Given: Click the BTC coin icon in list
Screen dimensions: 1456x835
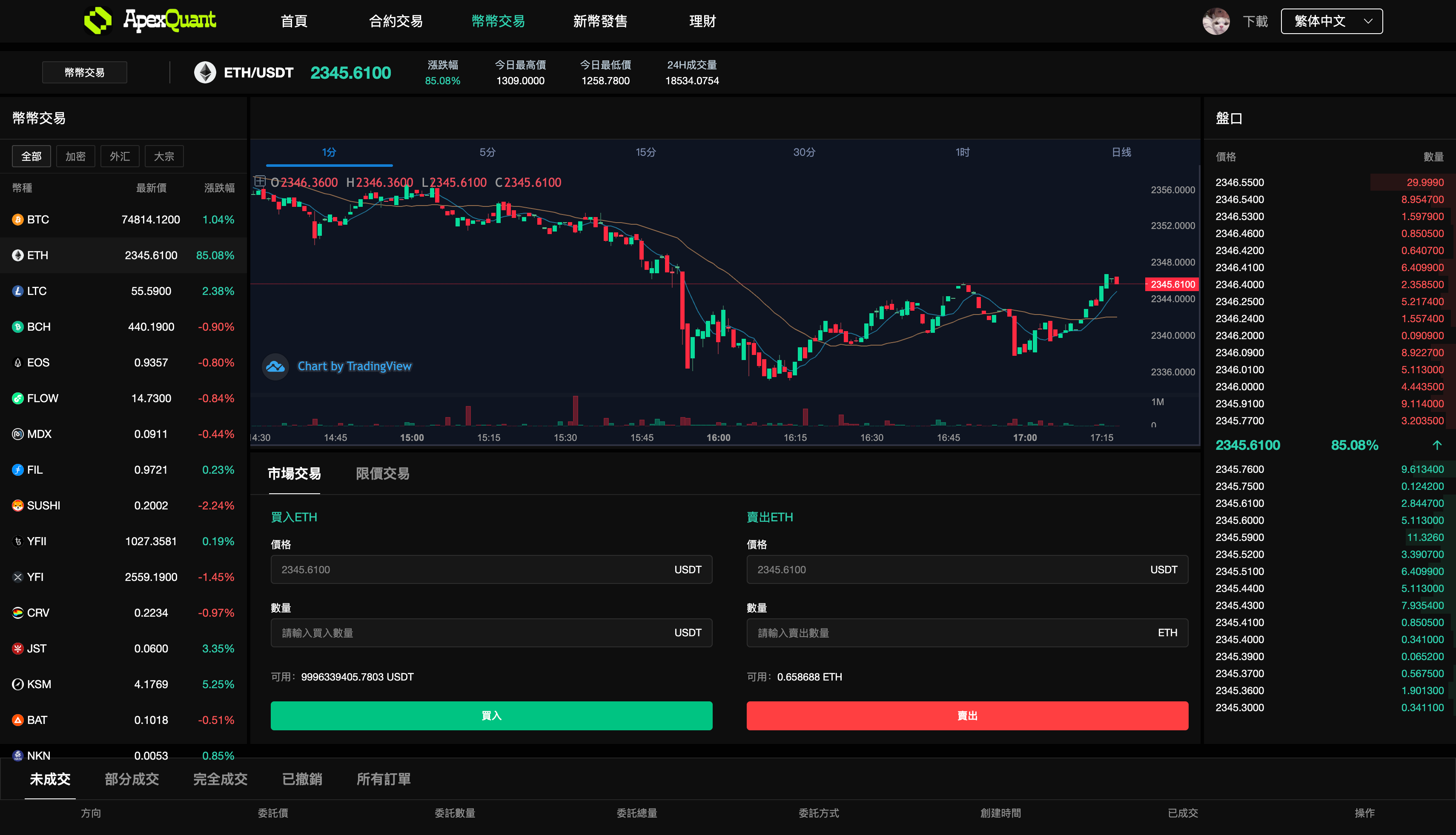Looking at the screenshot, I should click(x=18, y=220).
